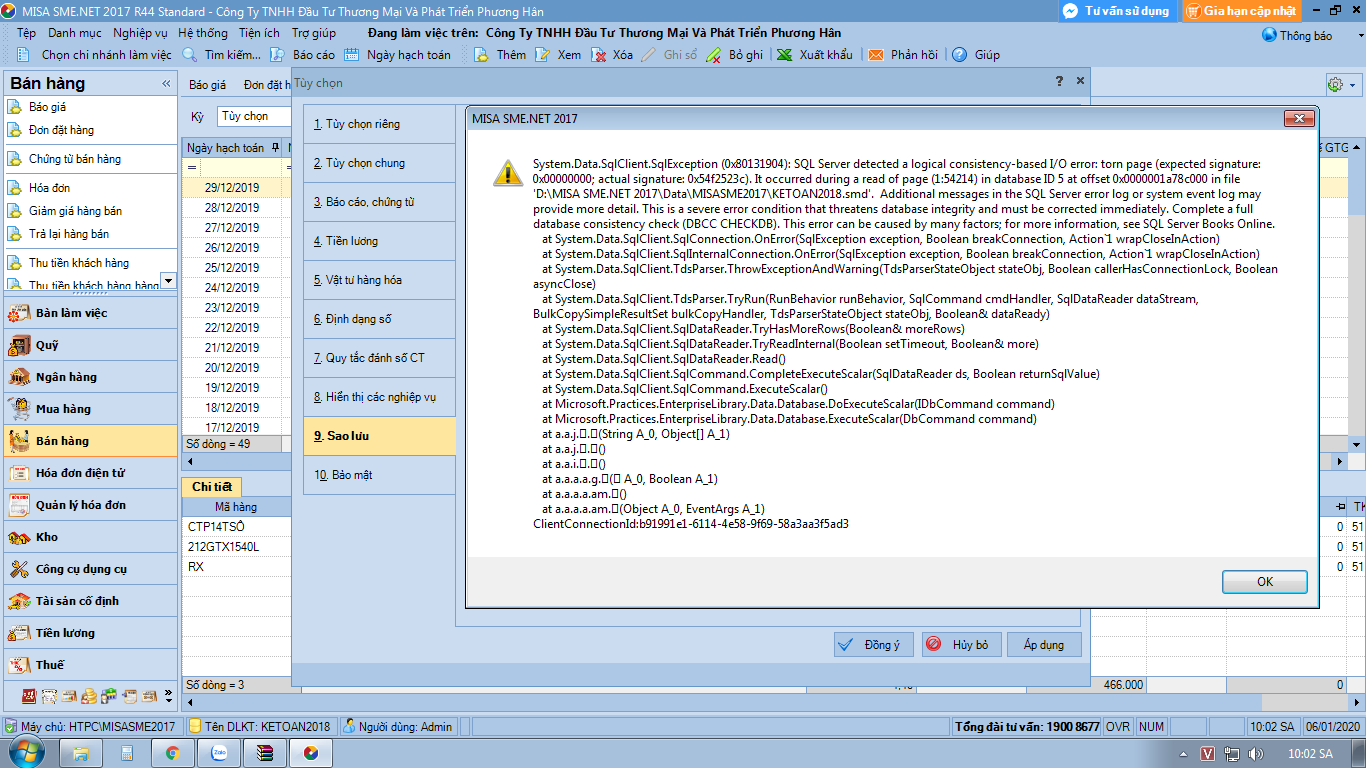Click the Bỏ ghi toolbar button

click(x=735, y=55)
